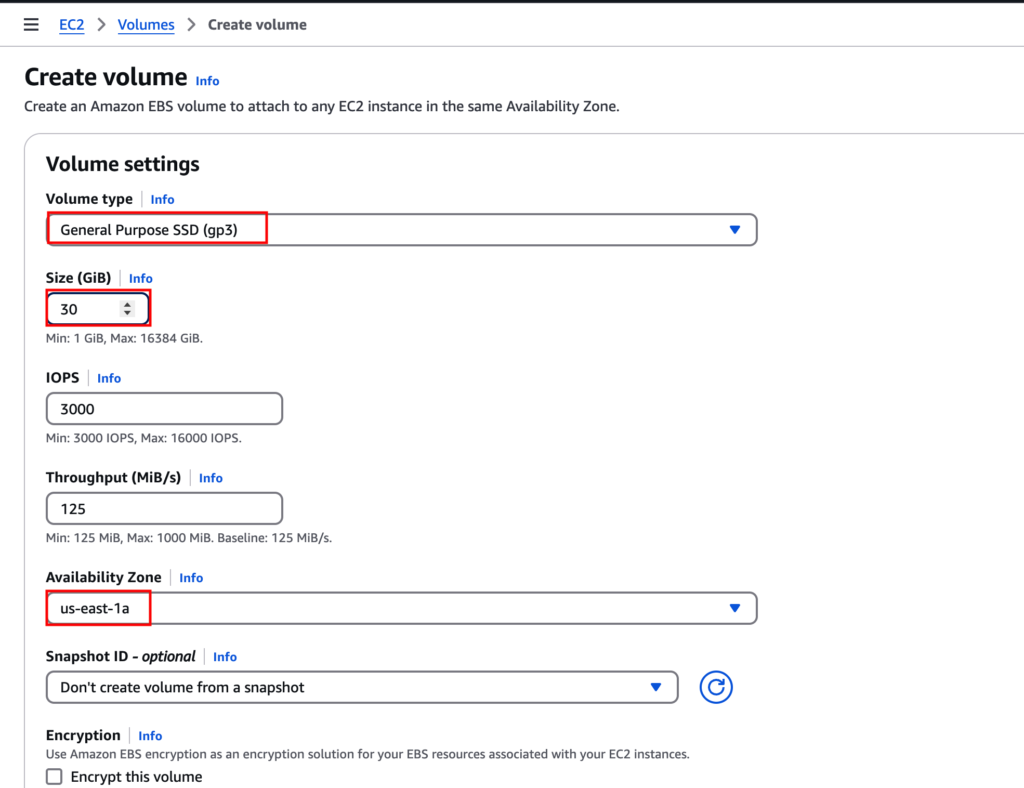Increase Size value with up stepper arrow
Screen dimensions: 1024x788
(x=127, y=304)
